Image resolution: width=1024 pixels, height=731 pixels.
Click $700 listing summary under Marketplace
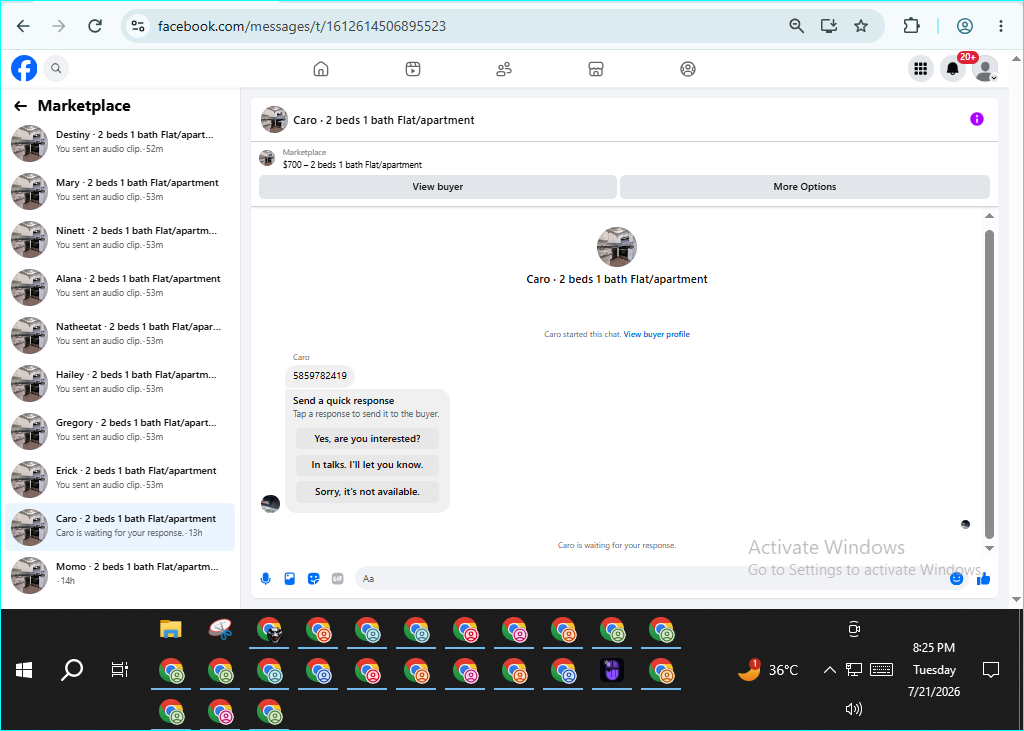tap(353, 165)
